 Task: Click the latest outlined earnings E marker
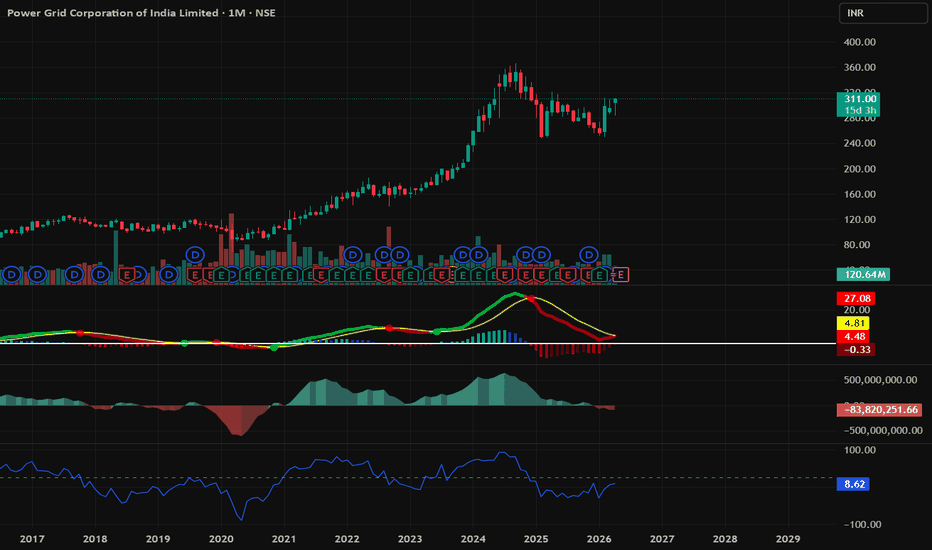621,275
